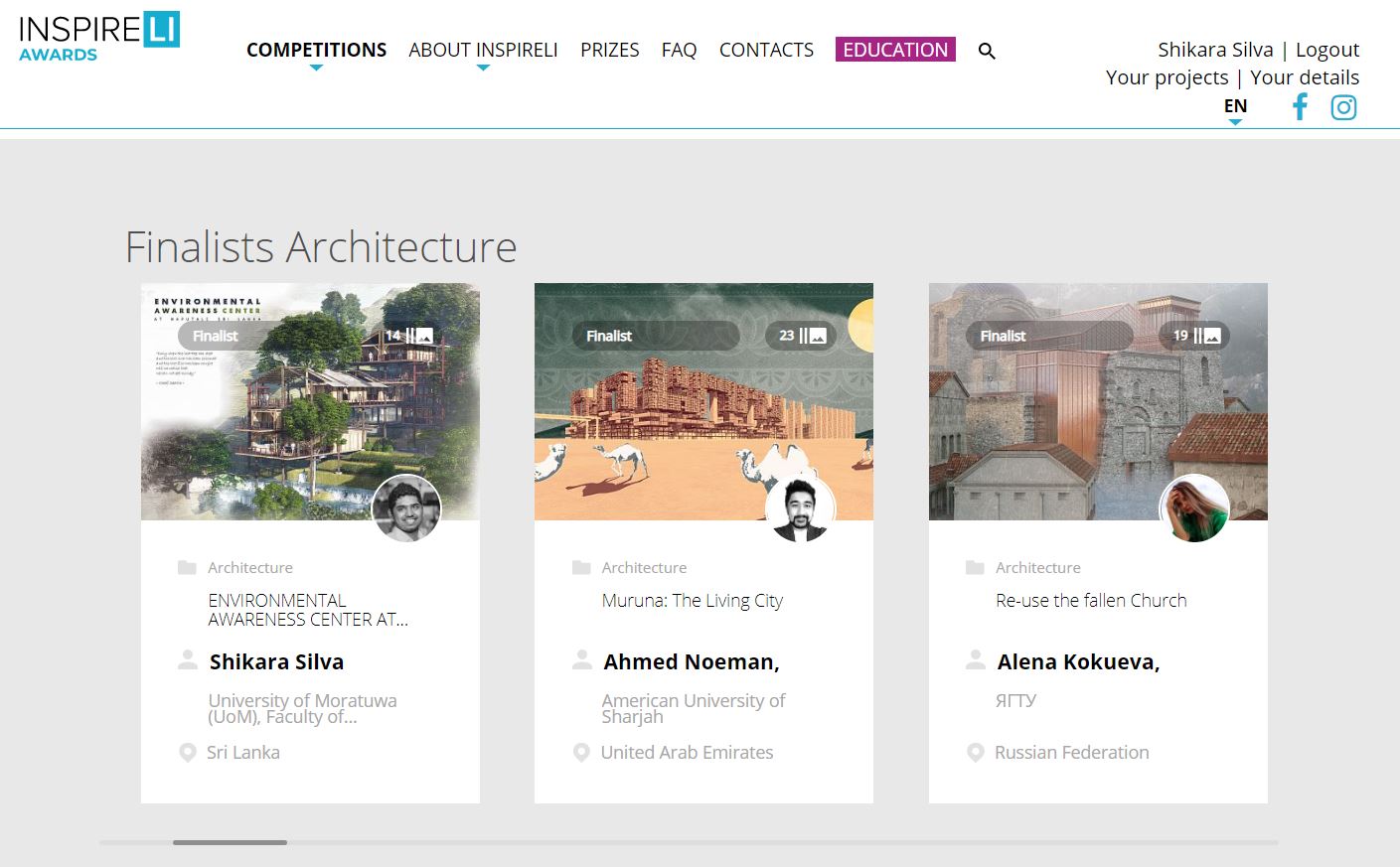1400x867 pixels.
Task: Open the Your projects link
Action: (x=1167, y=77)
